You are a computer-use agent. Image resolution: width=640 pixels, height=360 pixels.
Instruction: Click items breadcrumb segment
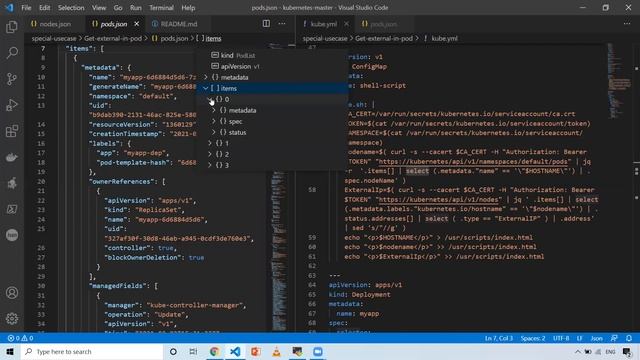(213, 38)
